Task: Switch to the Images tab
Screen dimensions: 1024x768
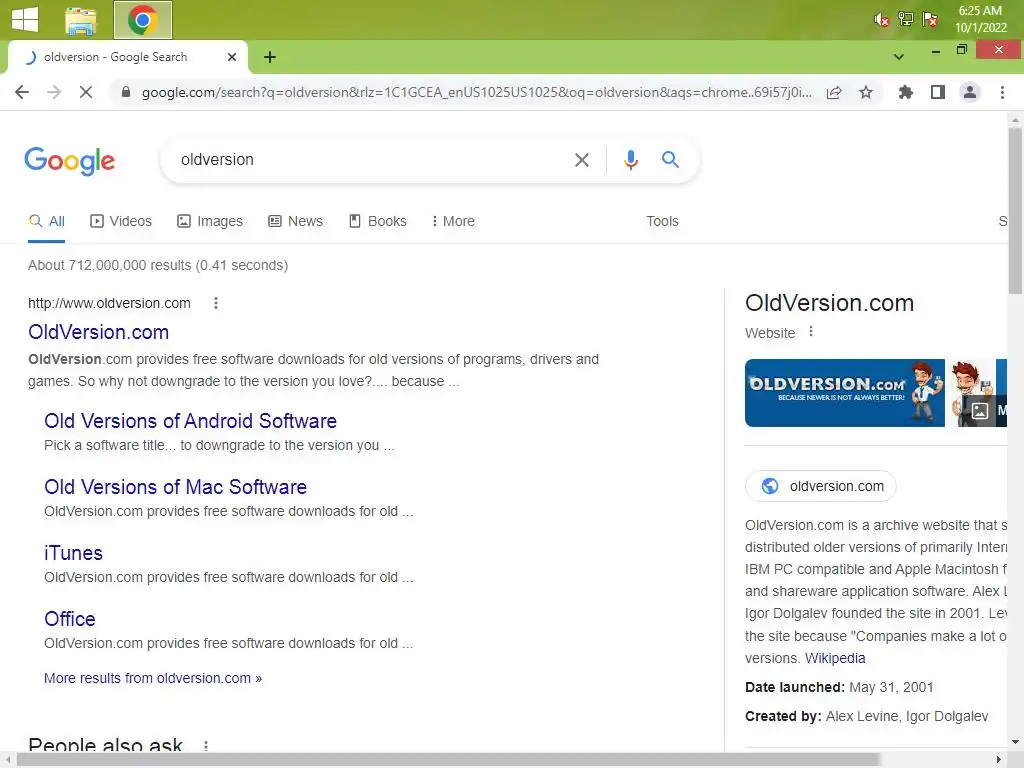Action: tap(210, 221)
